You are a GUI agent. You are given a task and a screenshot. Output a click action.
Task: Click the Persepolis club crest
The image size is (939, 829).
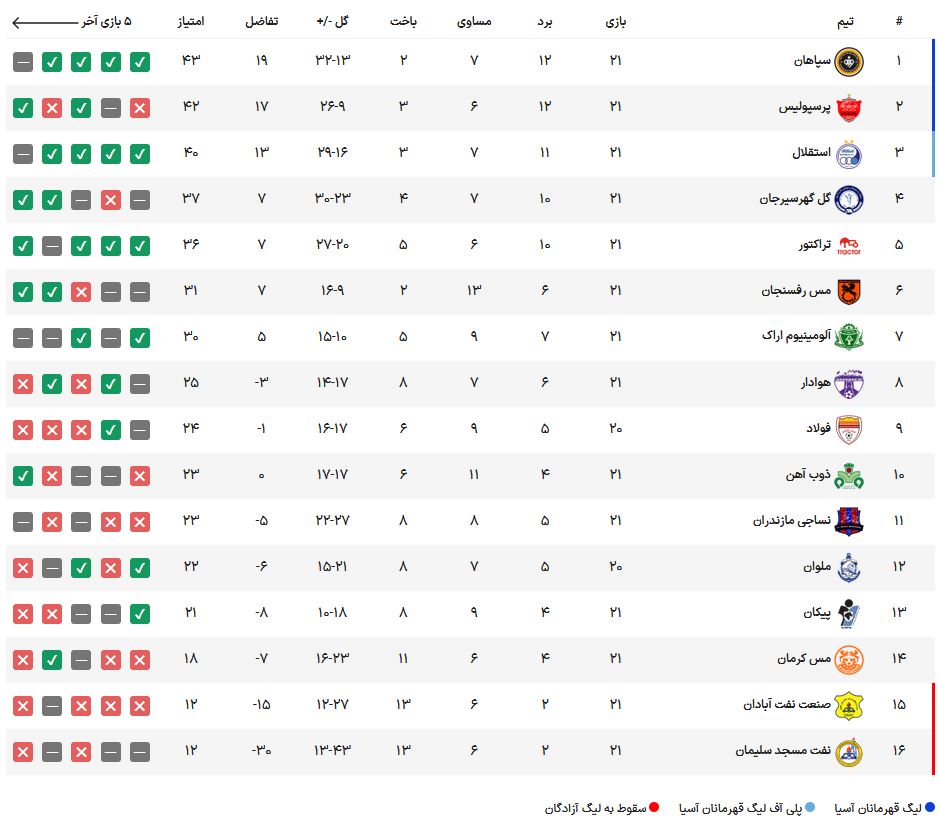pyautogui.click(x=849, y=108)
